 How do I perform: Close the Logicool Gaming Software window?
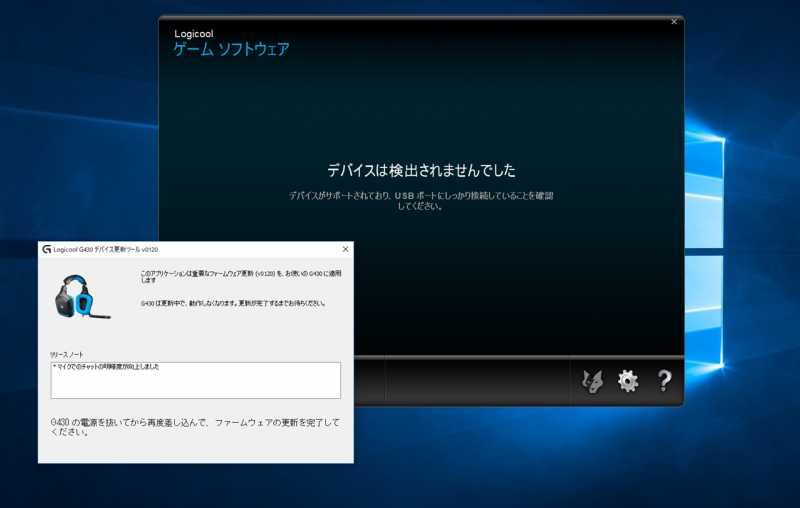coord(674,22)
